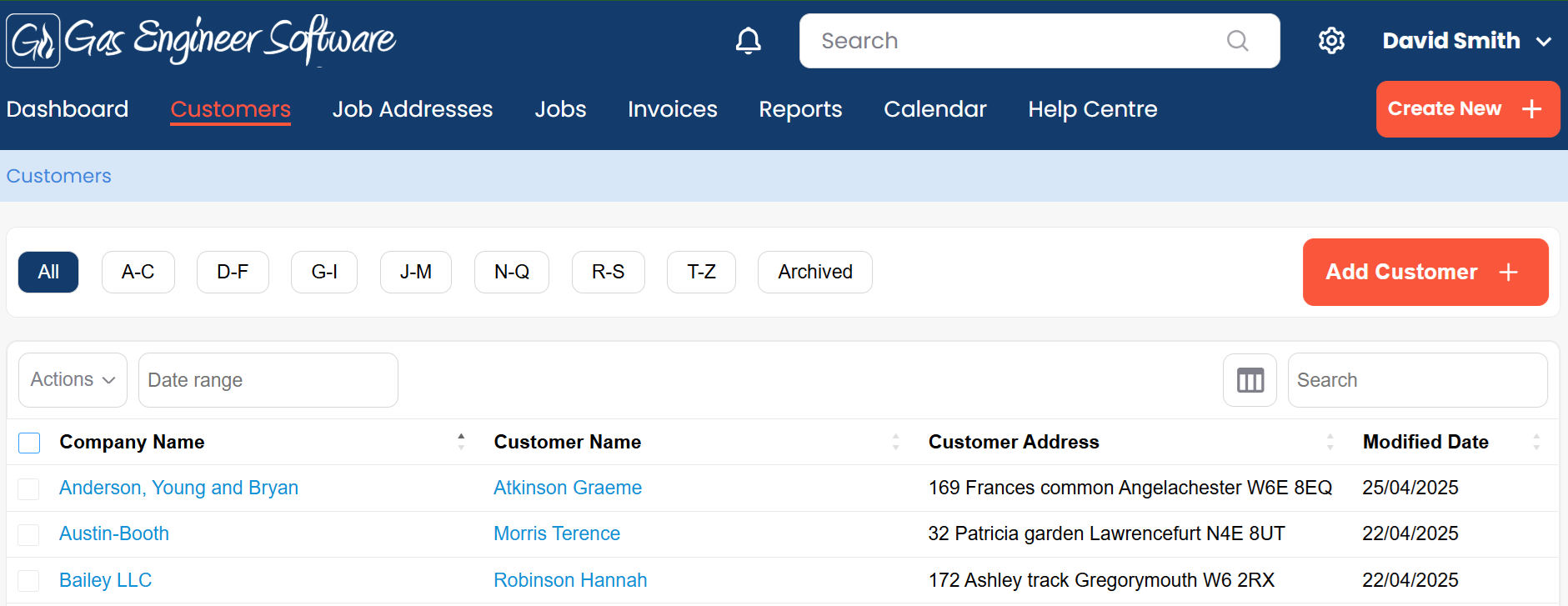
Task: Go to the Invoices menu
Action: [672, 109]
